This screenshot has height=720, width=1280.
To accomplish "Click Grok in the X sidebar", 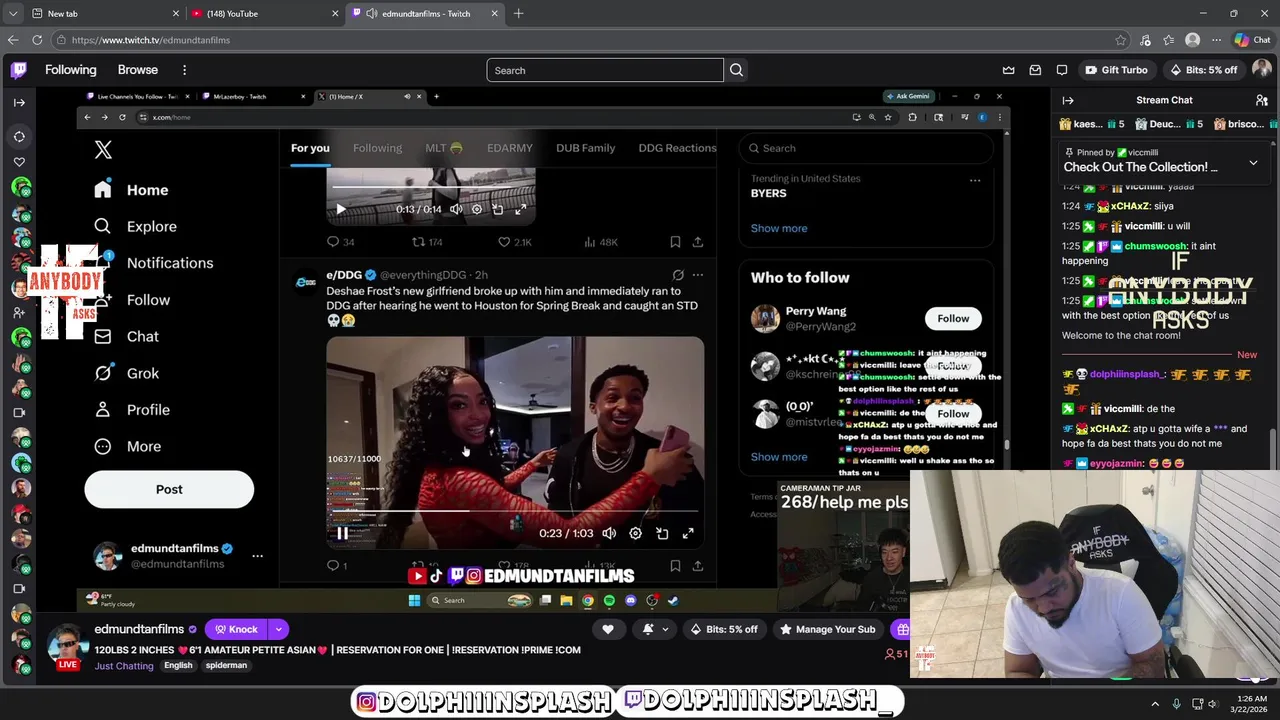I will click(127, 373).
